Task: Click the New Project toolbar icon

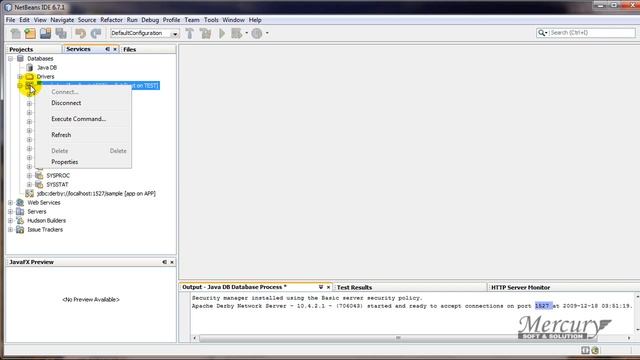Action: (30, 33)
